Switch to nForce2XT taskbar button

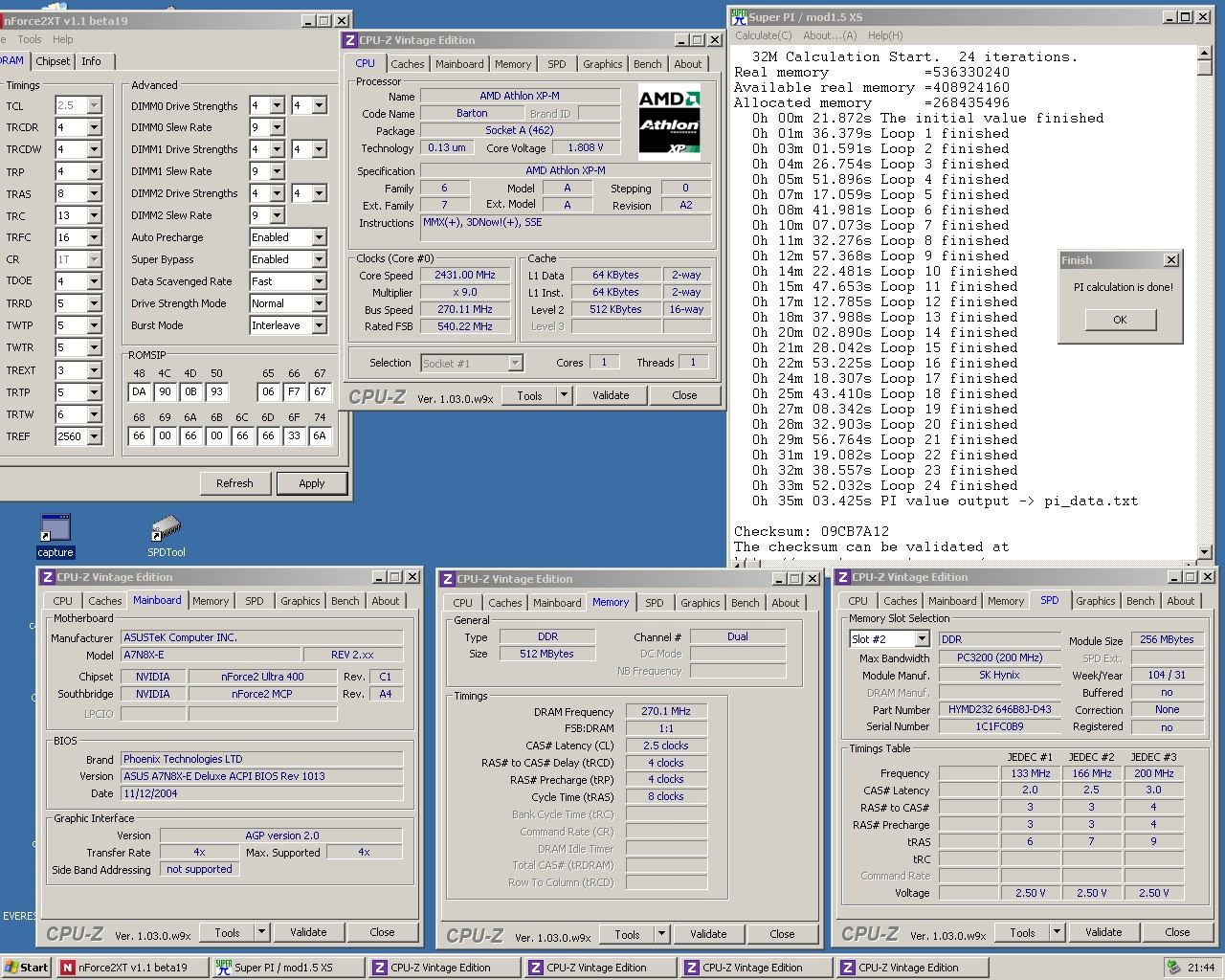point(132,968)
